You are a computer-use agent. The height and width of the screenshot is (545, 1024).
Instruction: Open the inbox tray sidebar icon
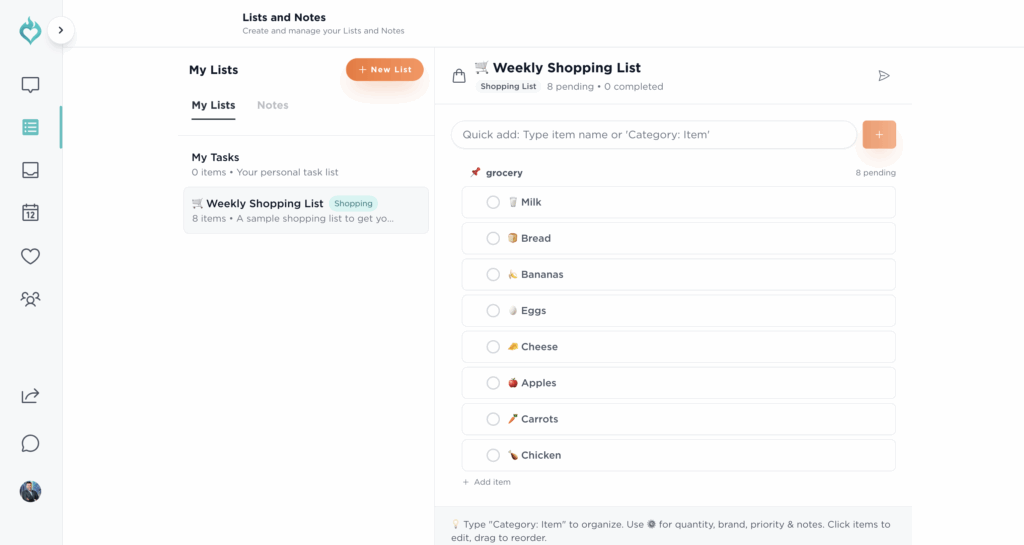[x=30, y=170]
